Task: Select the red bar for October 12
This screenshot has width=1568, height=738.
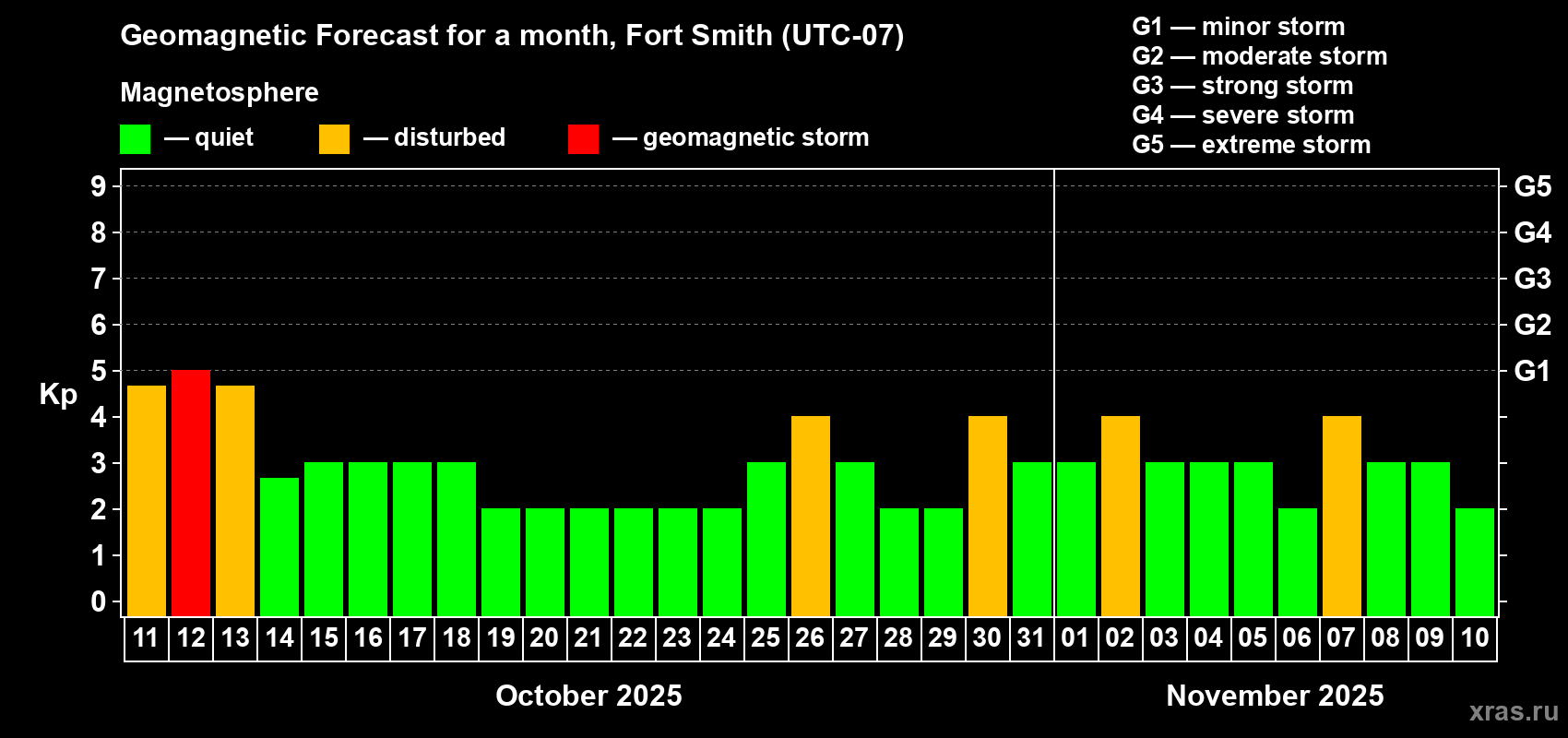Action: pos(191,494)
